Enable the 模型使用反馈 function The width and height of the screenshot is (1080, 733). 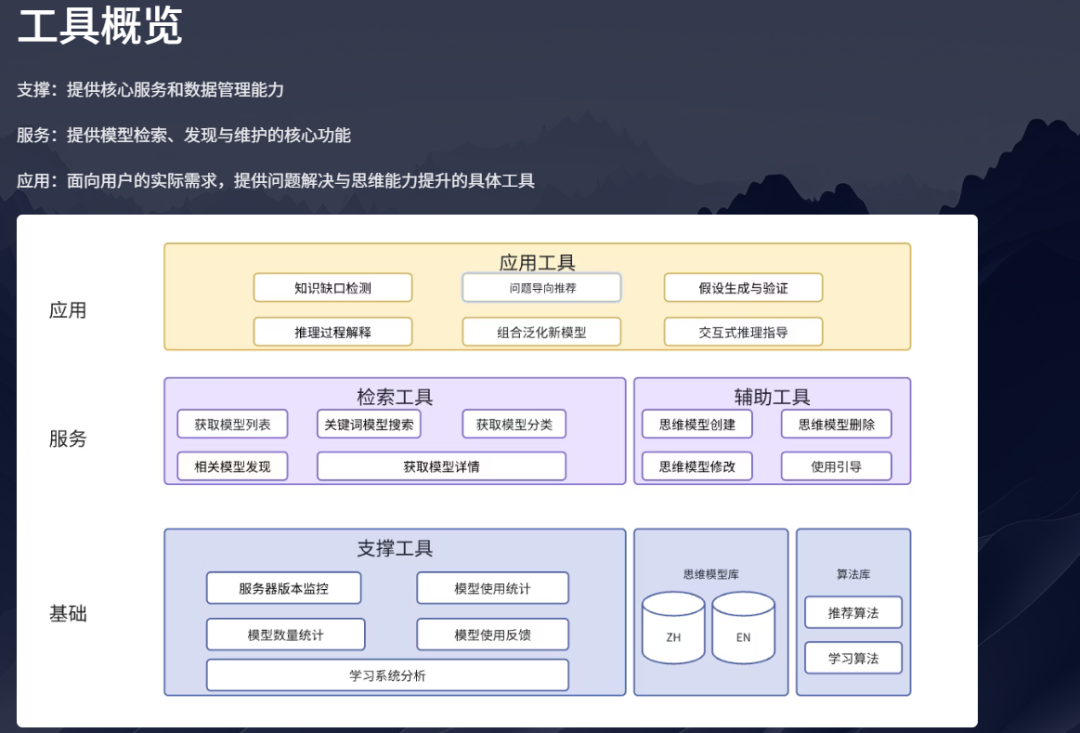[492, 634]
